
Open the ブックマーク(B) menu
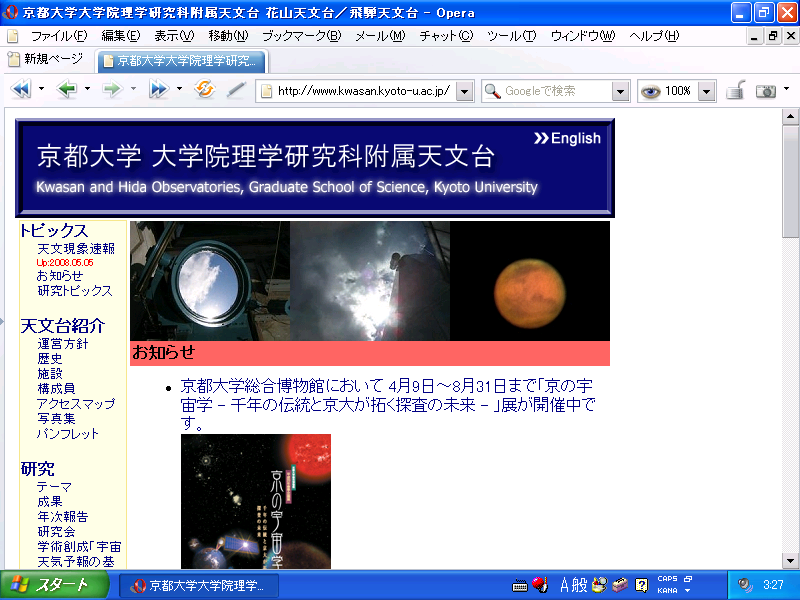pos(302,36)
